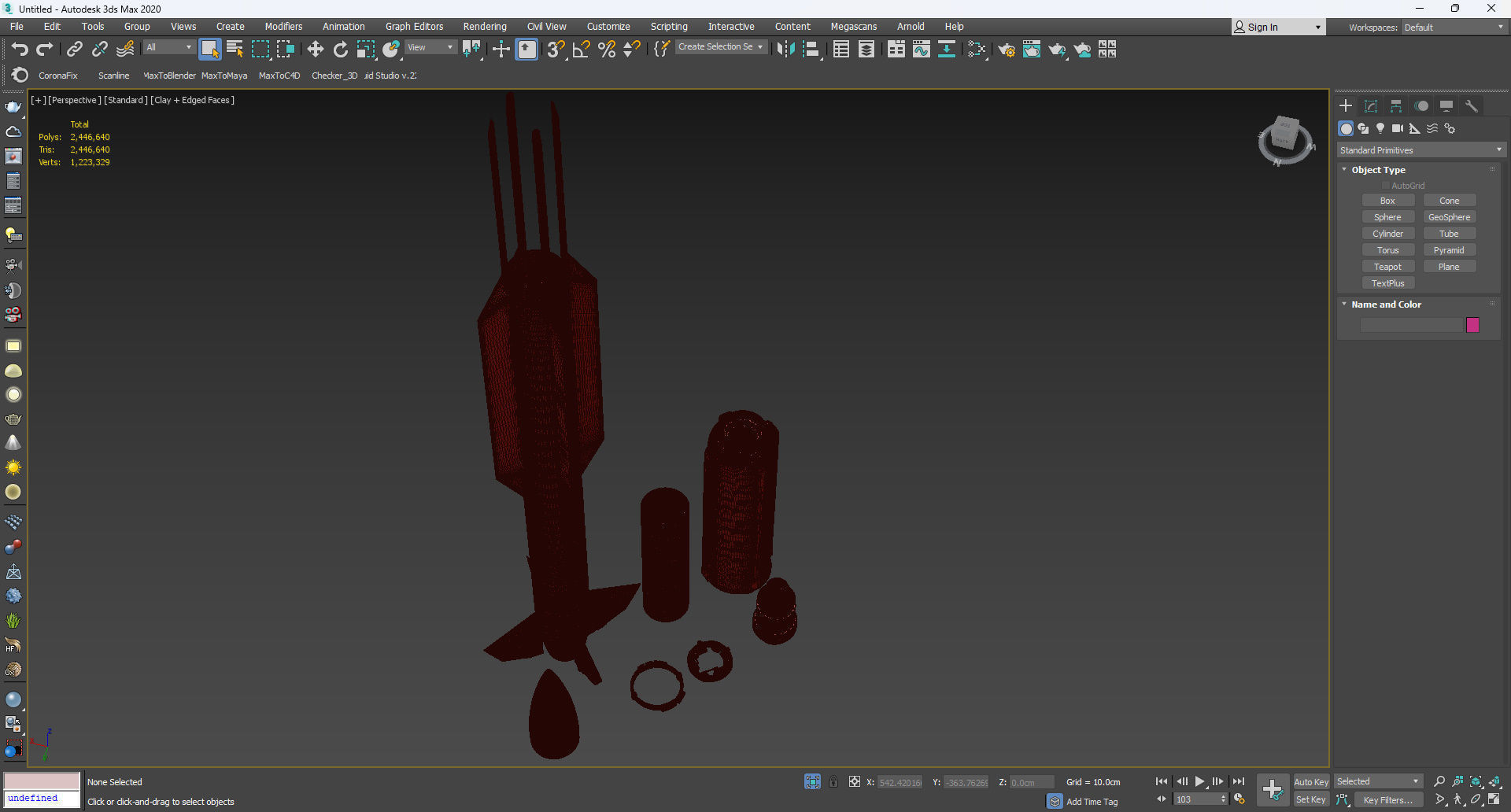Click the Maximize Viewport Toggle icon
1511x812 pixels.
pyautogui.click(x=1494, y=799)
